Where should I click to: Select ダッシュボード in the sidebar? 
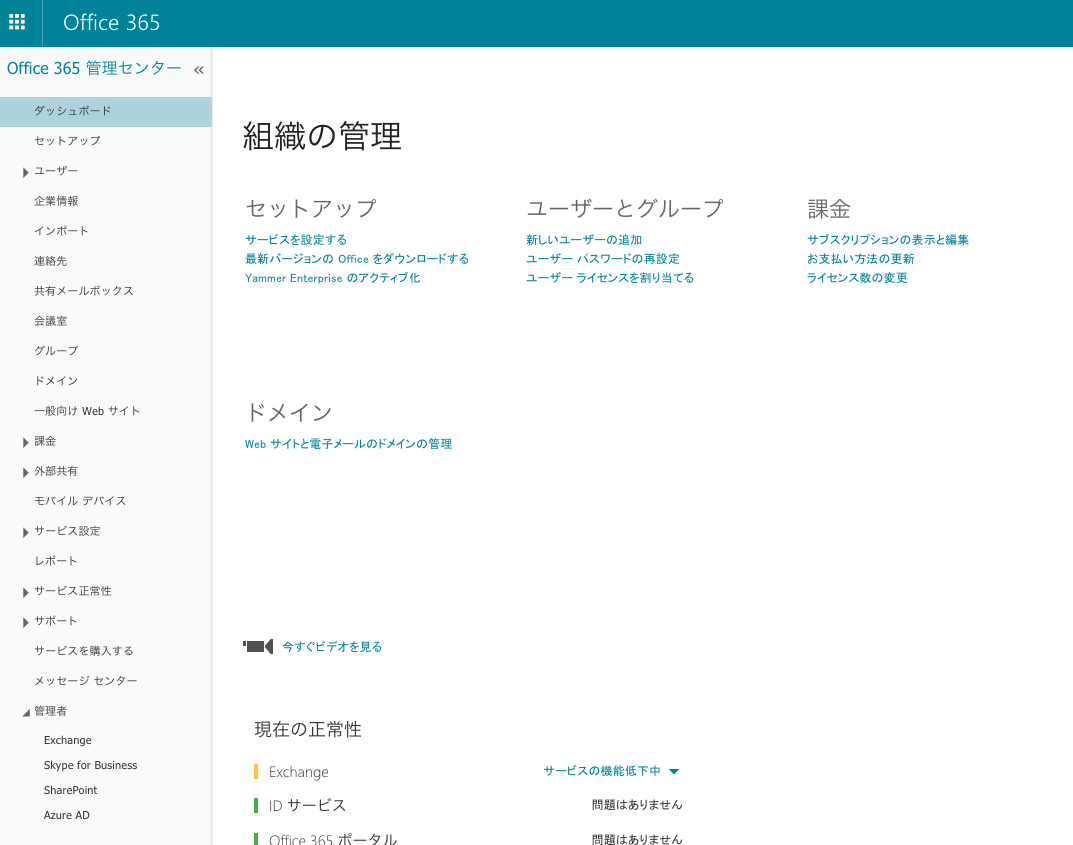(x=106, y=112)
